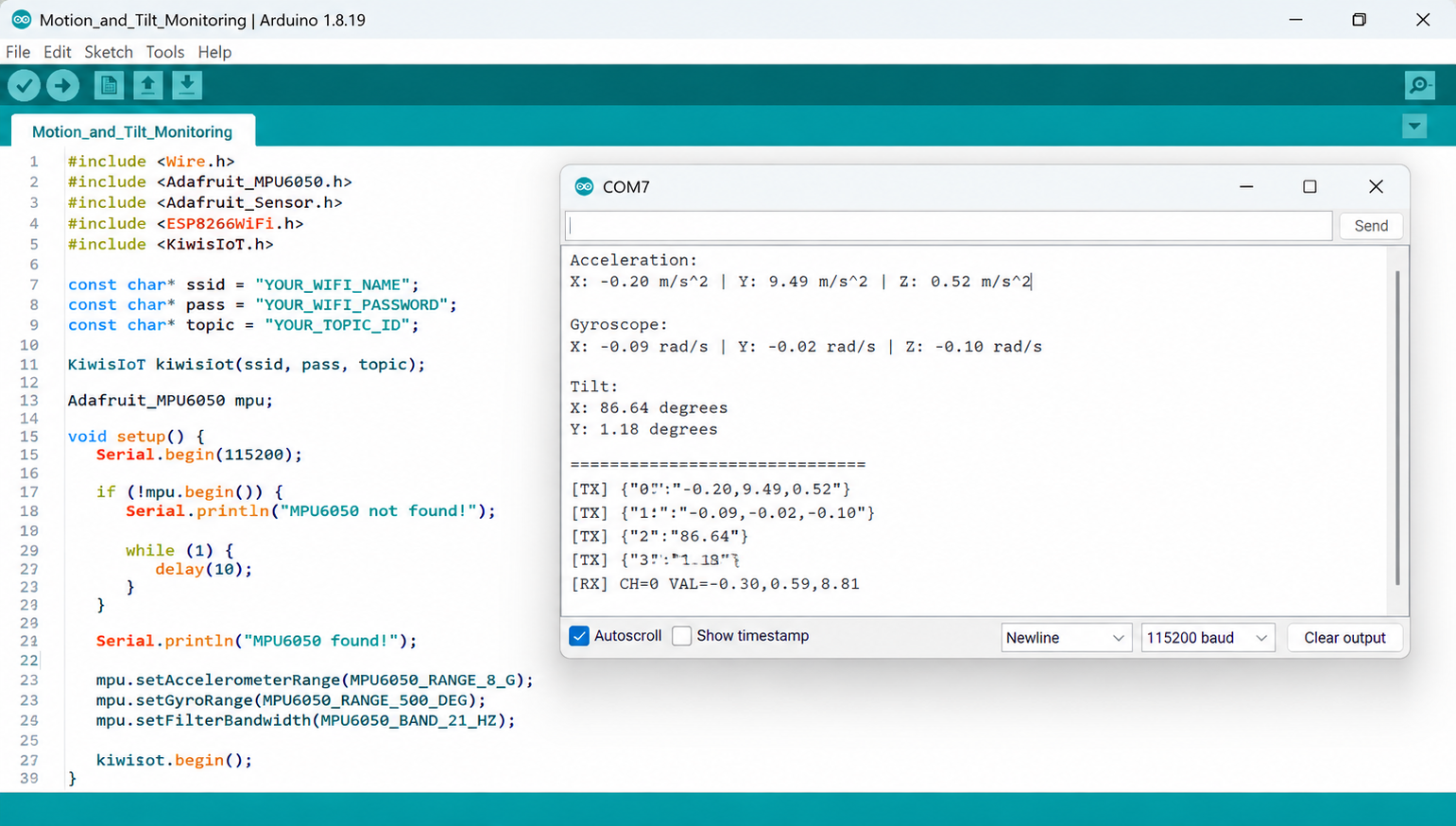
Task: Open the Edit menu
Action: pyautogui.click(x=57, y=52)
